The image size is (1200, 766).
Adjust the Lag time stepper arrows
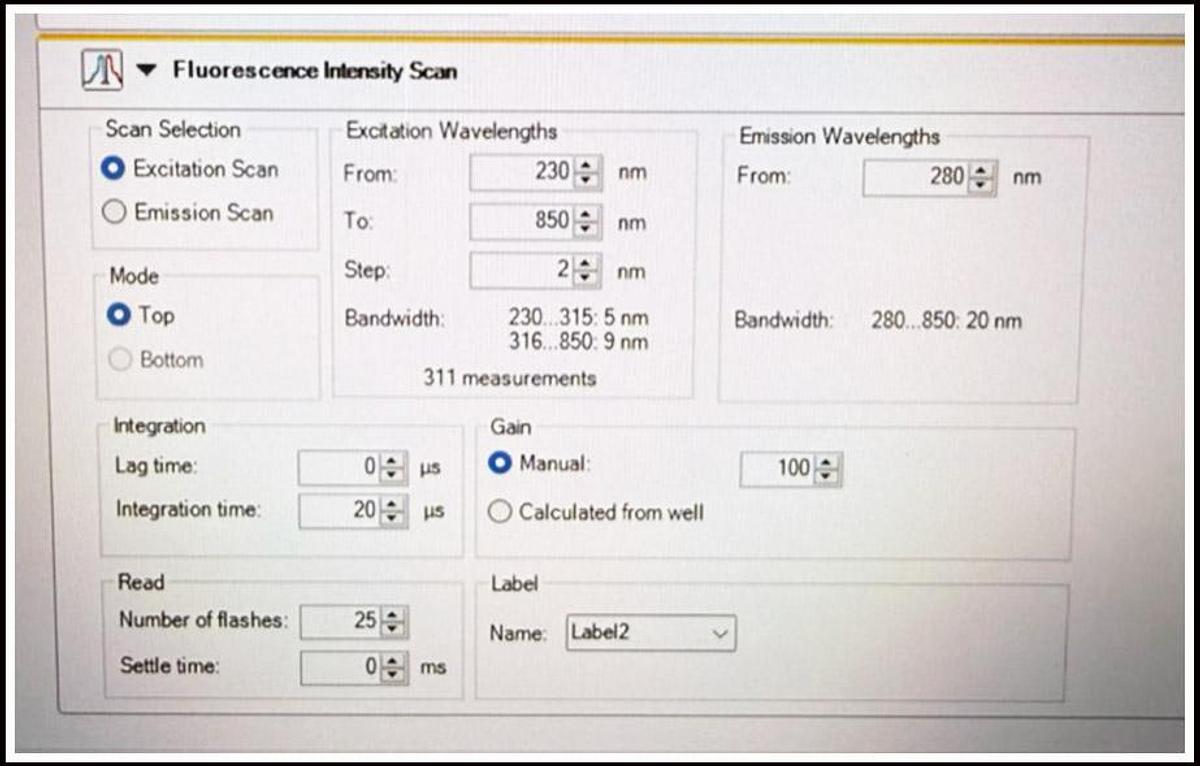(x=395, y=467)
